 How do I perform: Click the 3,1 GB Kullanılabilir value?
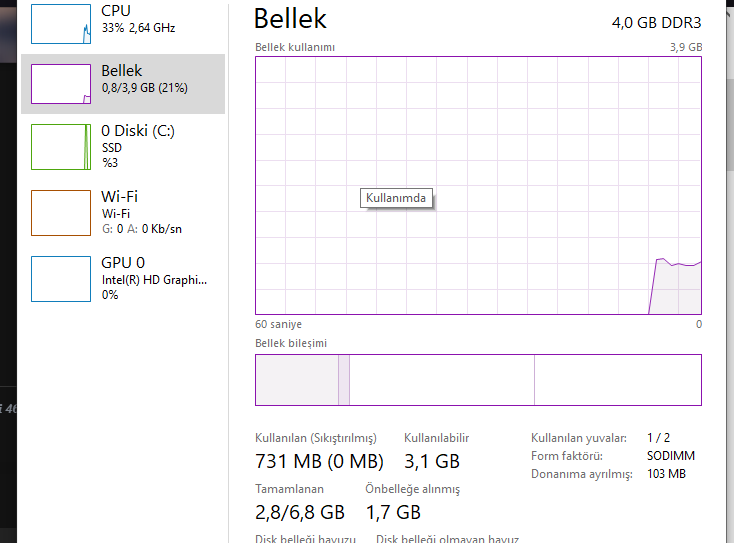pyautogui.click(x=431, y=461)
